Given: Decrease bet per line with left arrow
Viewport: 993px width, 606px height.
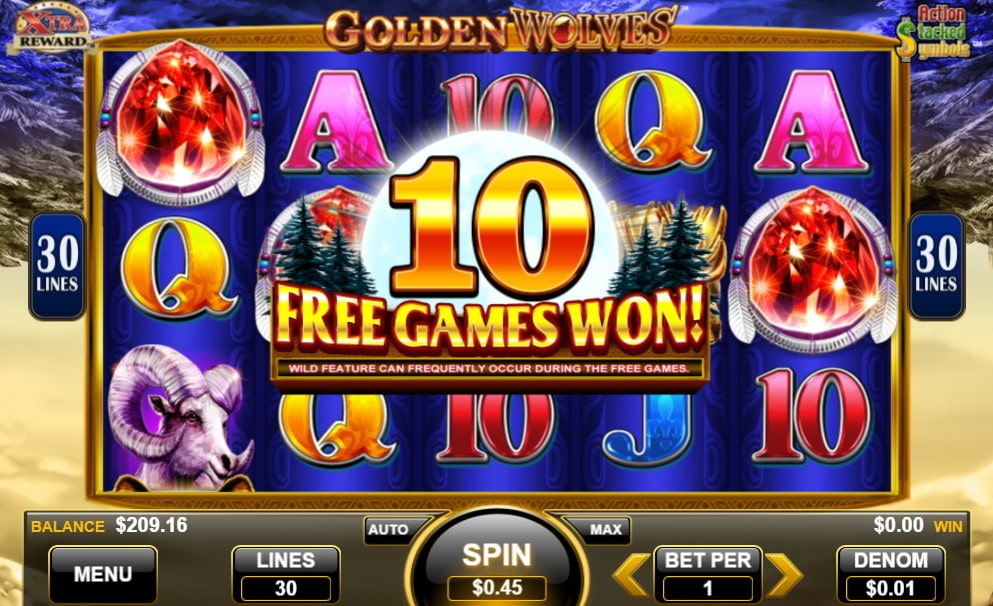Looking at the screenshot, I should tap(631, 574).
